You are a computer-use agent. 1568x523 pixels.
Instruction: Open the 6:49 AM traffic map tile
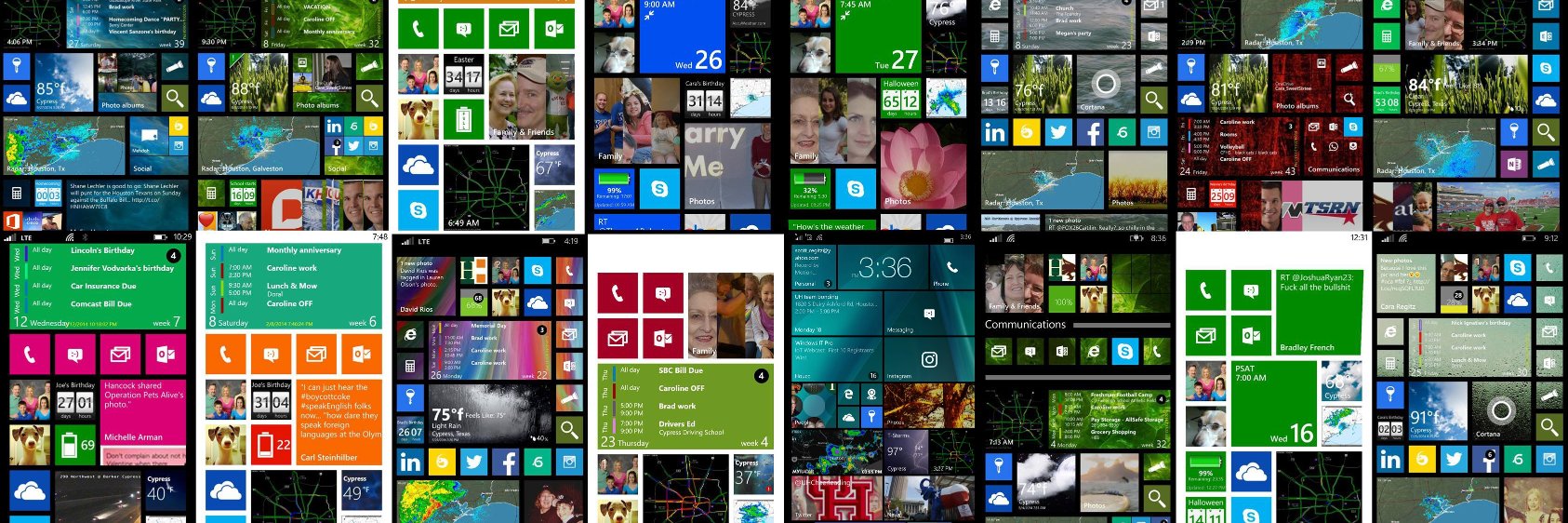tap(486, 187)
